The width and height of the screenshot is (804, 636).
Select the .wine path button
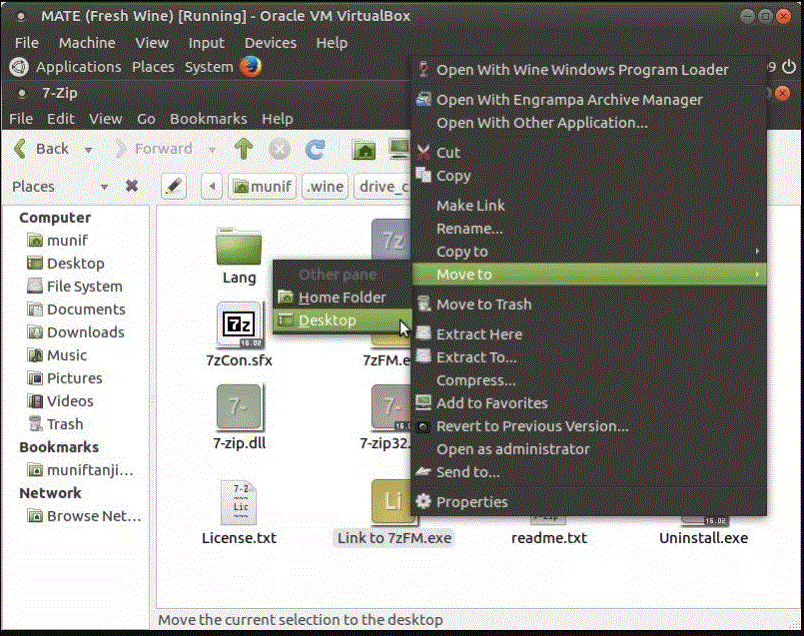(325, 186)
